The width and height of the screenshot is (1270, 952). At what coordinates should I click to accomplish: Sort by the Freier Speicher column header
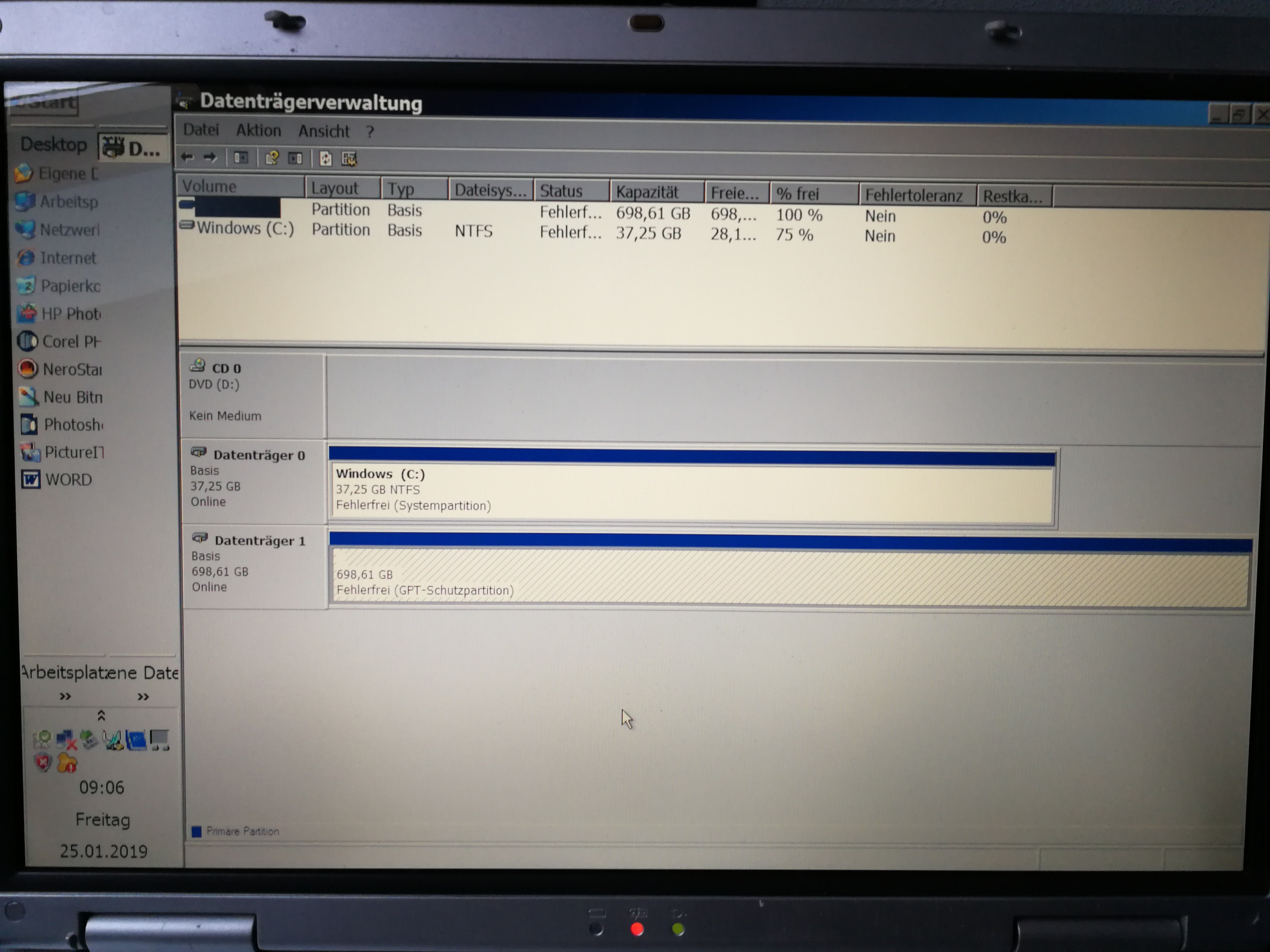737,194
